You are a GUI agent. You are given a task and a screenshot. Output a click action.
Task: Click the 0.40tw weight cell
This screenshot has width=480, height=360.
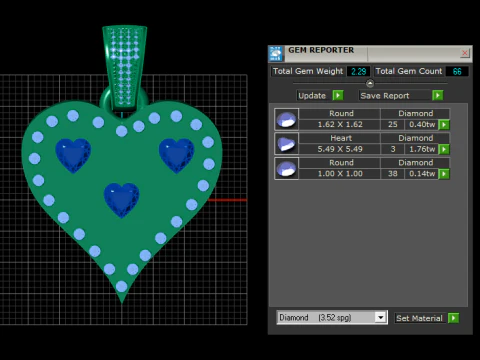coord(422,125)
